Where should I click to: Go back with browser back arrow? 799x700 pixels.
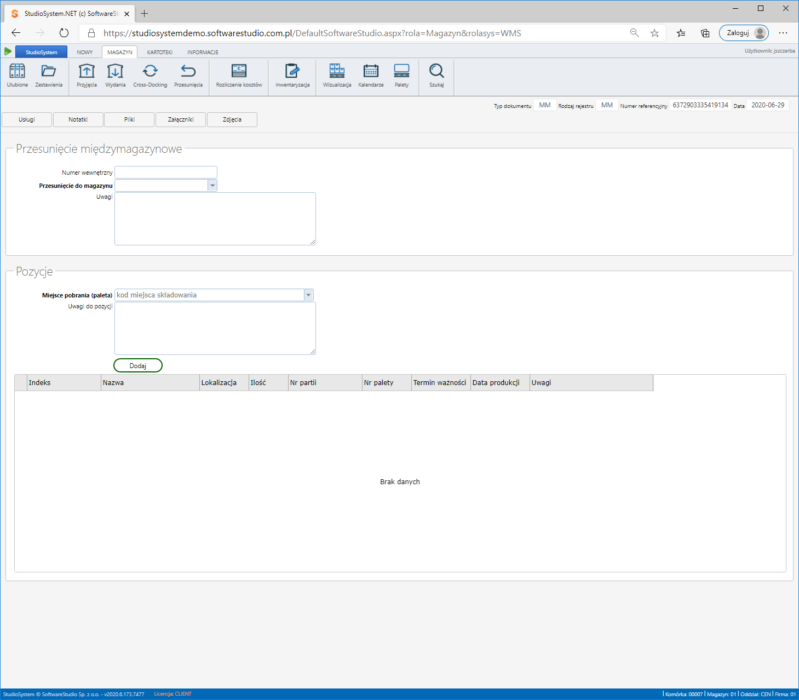coord(16,33)
